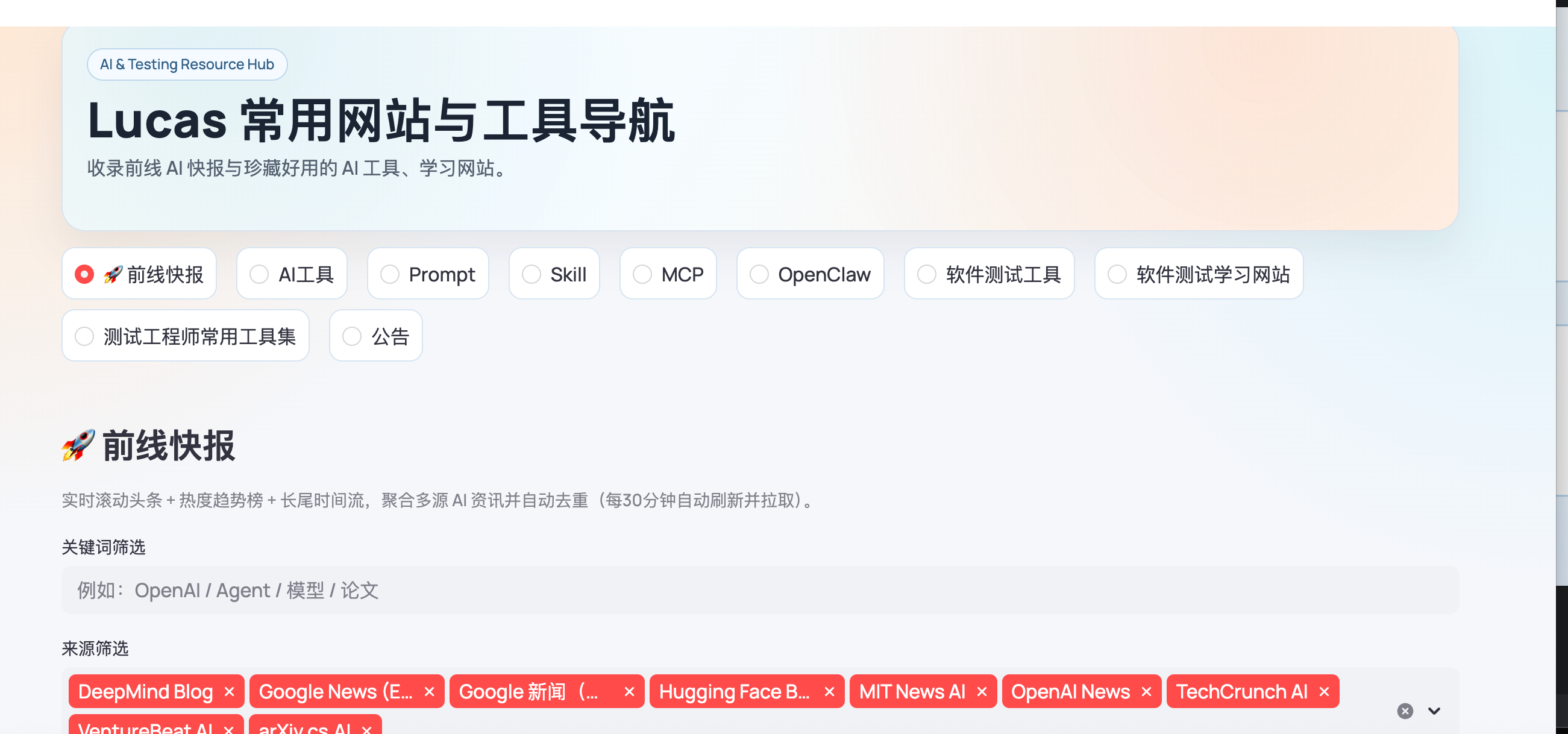1568x734 pixels.
Task: Click the 前线快报 section heading
Action: click(148, 445)
